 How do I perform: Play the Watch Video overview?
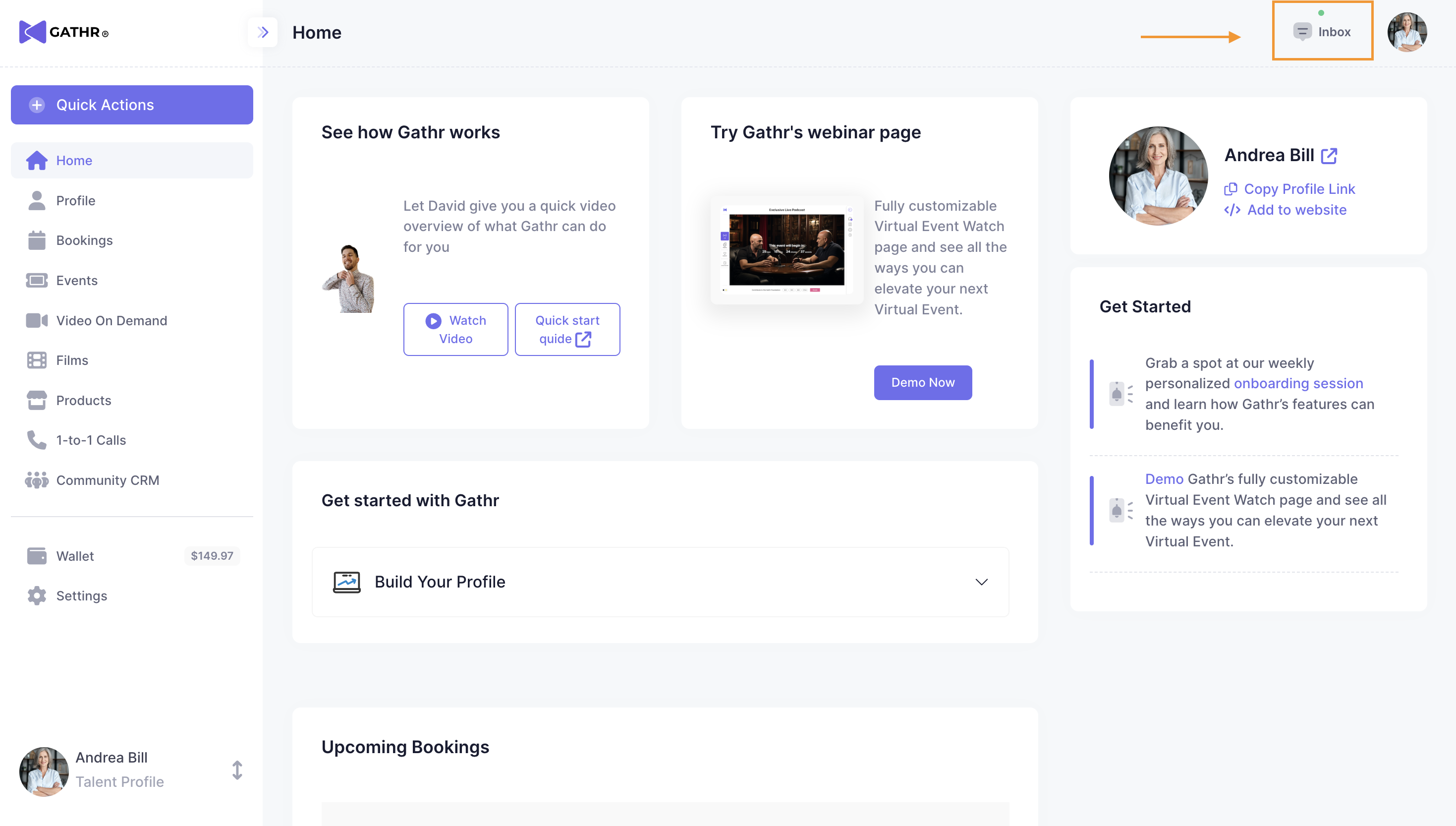coord(455,330)
